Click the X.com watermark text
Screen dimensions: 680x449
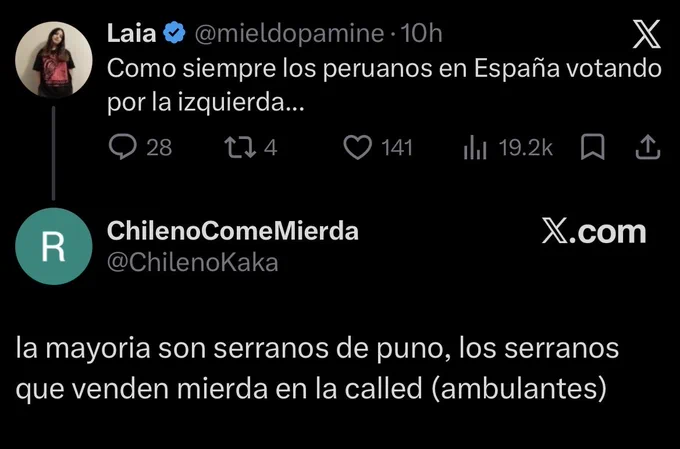point(594,232)
